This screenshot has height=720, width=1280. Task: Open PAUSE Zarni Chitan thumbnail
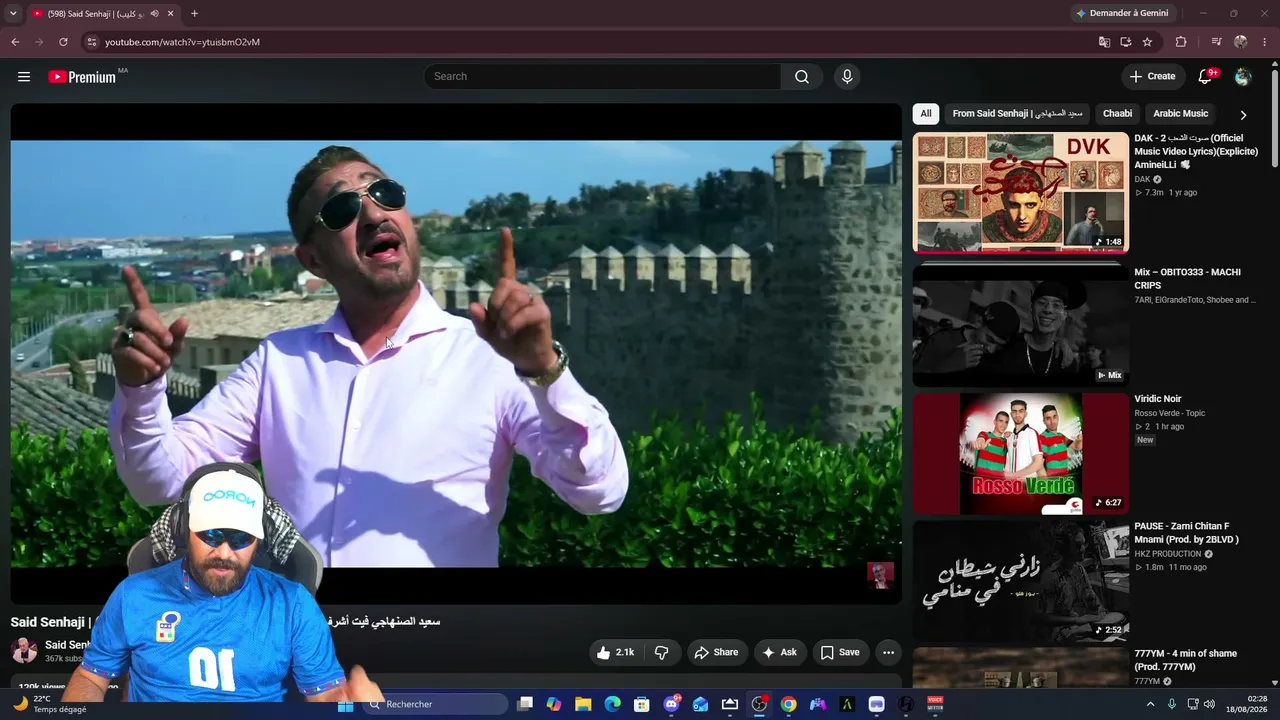tap(1021, 581)
